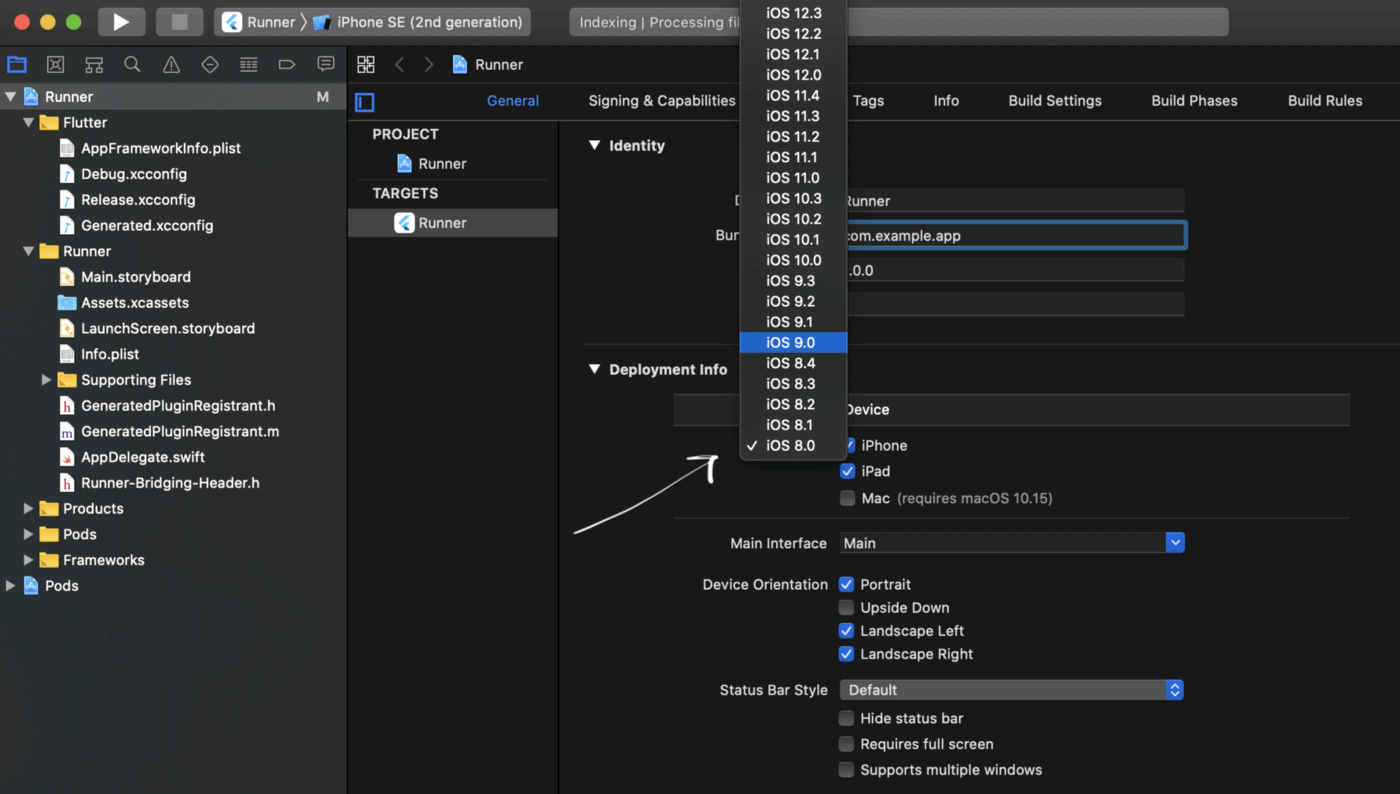Expand the Frameworks group
Image resolution: width=1400 pixels, height=794 pixels.
tap(29, 560)
